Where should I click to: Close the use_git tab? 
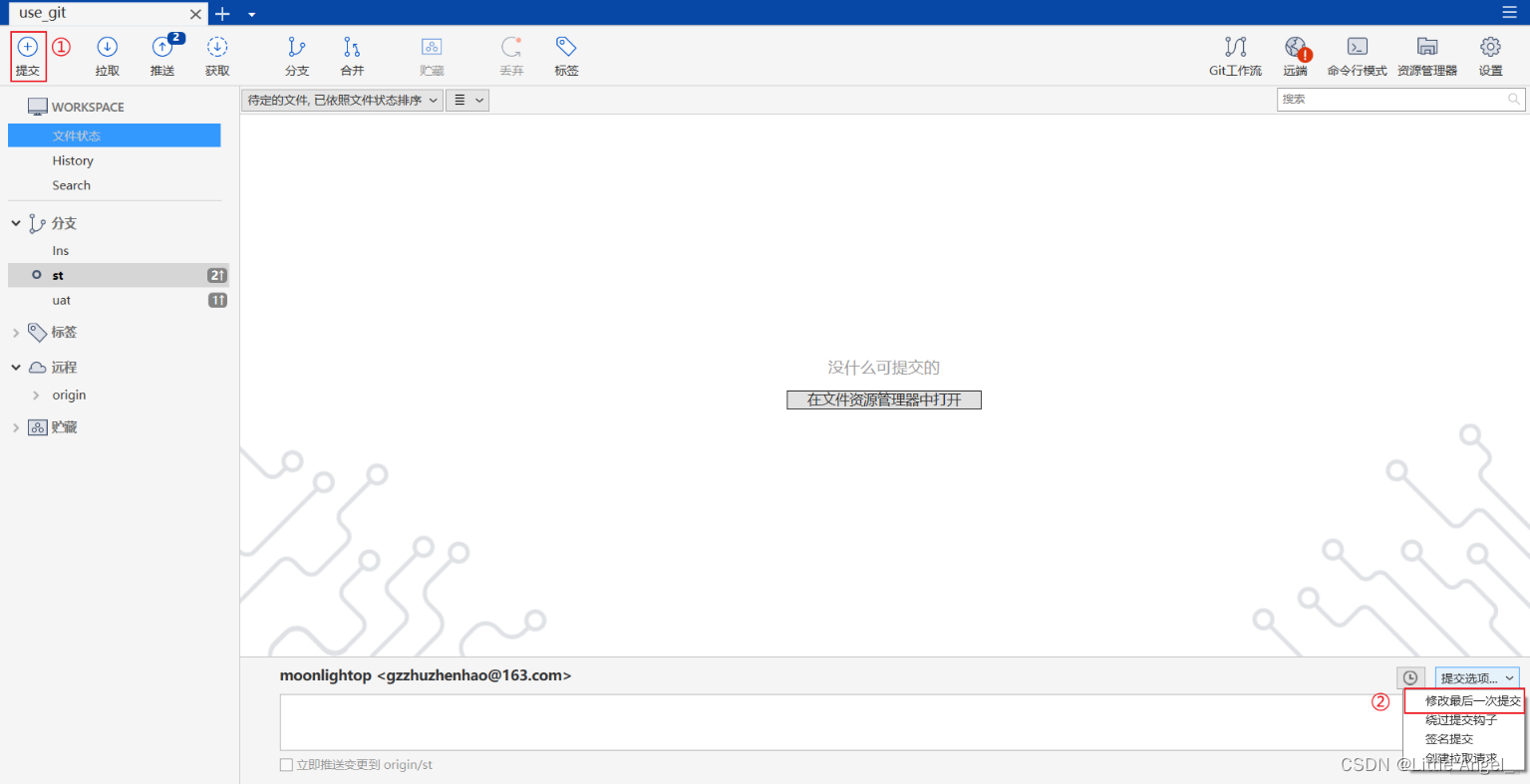(x=195, y=14)
